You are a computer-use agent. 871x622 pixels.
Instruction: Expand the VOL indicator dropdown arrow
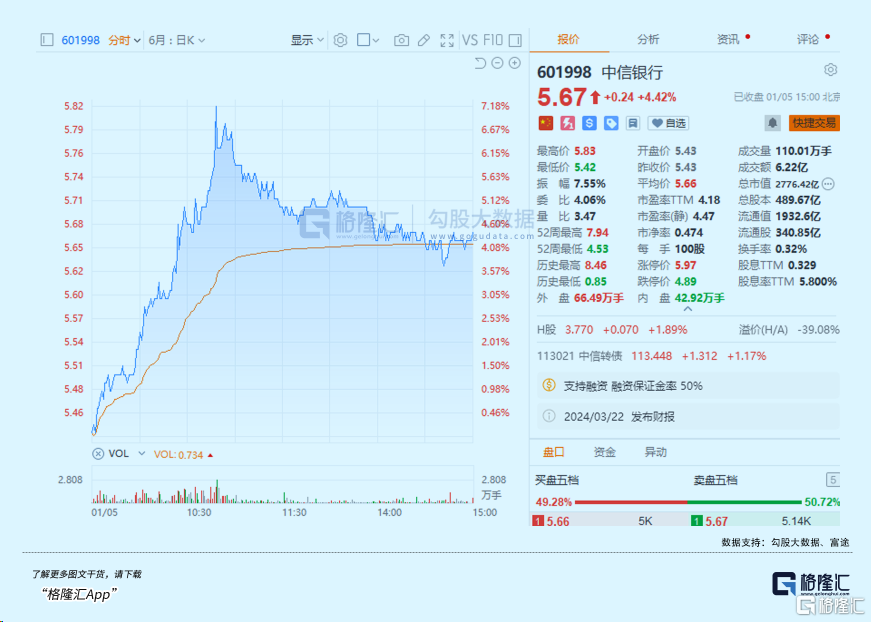(x=142, y=454)
